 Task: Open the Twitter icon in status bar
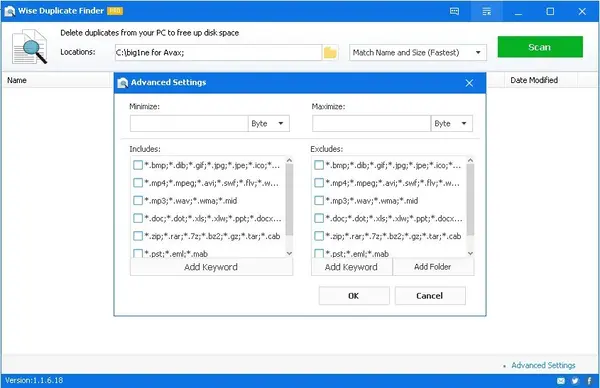point(575,381)
